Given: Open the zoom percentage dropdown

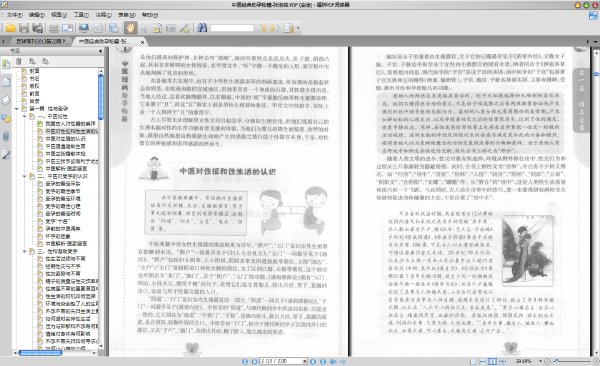Looking at the screenshot, I should [x=540, y=361].
